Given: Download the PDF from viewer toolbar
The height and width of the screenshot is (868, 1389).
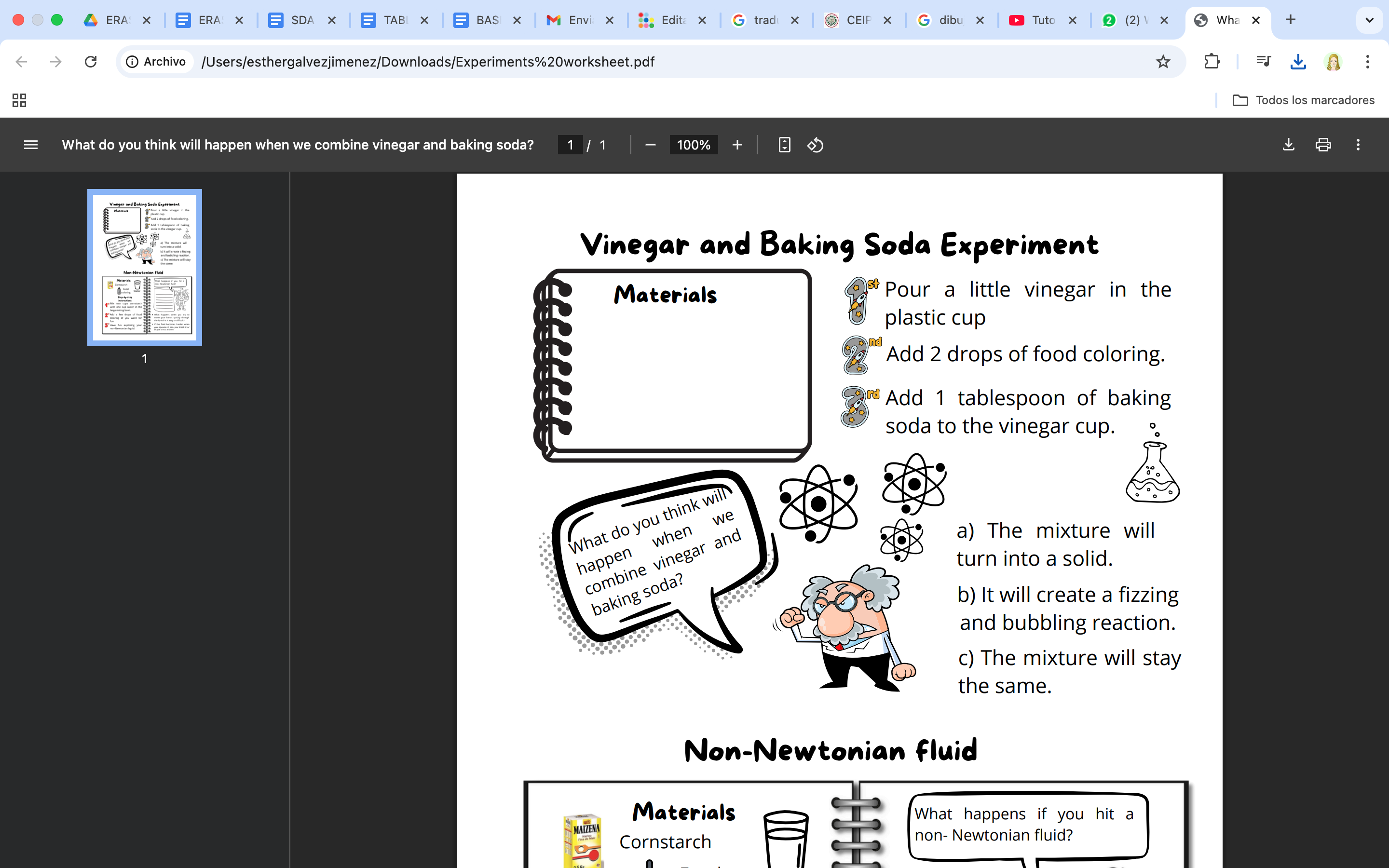Looking at the screenshot, I should tap(1289, 145).
